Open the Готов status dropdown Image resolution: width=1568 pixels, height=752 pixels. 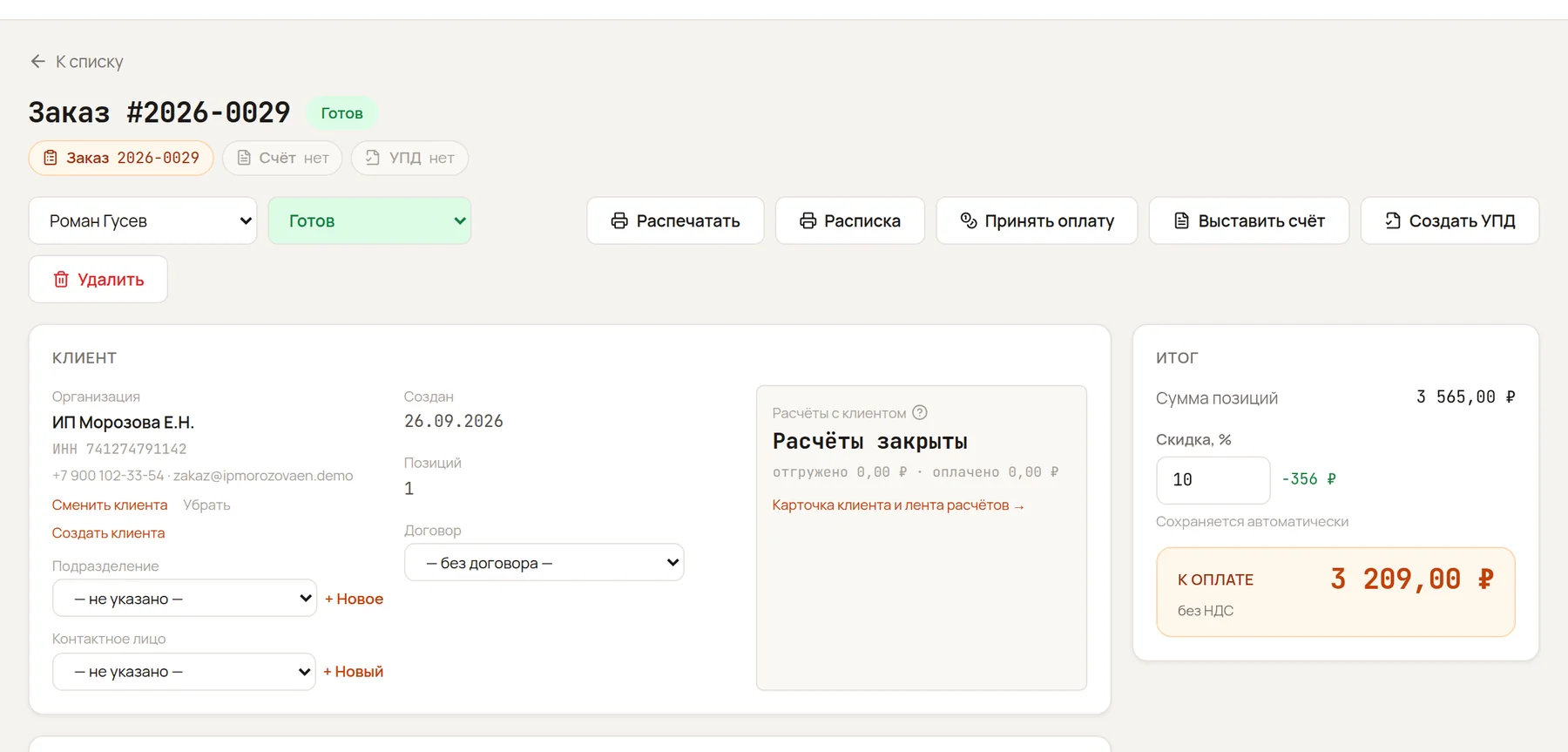click(369, 220)
